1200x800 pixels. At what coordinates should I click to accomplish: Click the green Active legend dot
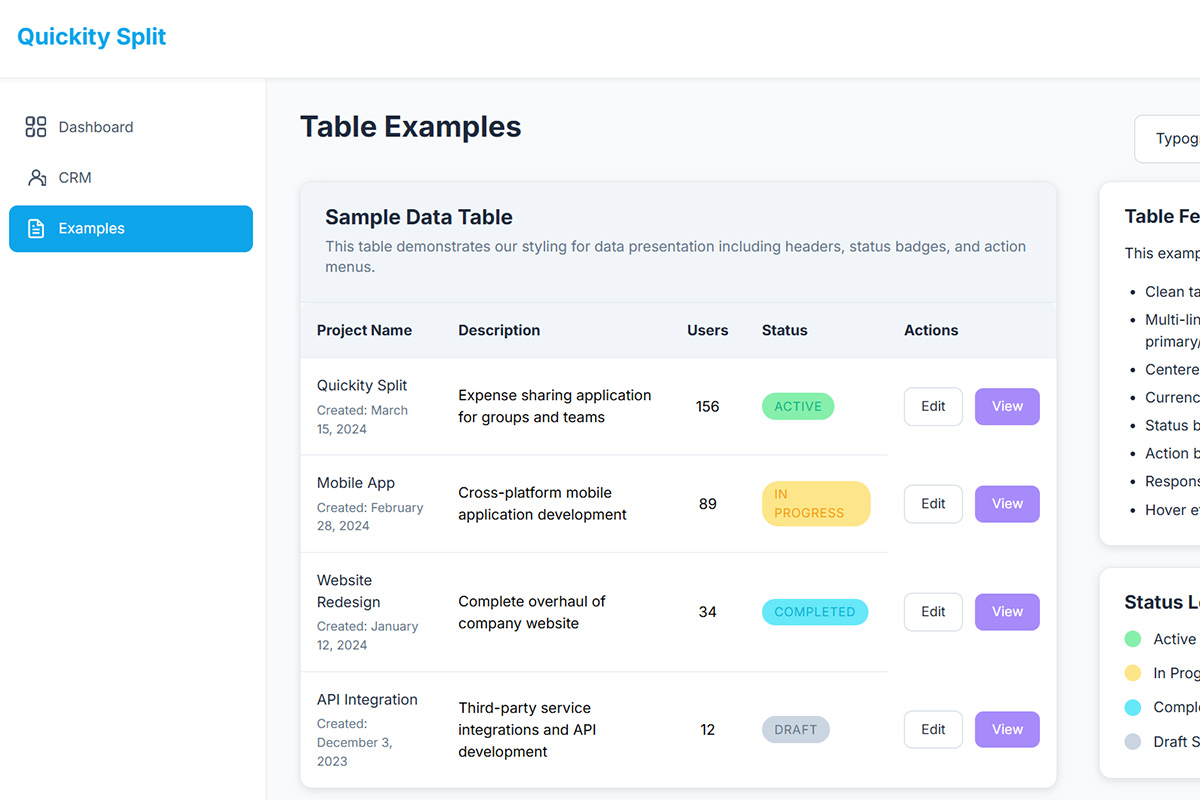pyautogui.click(x=1133, y=639)
